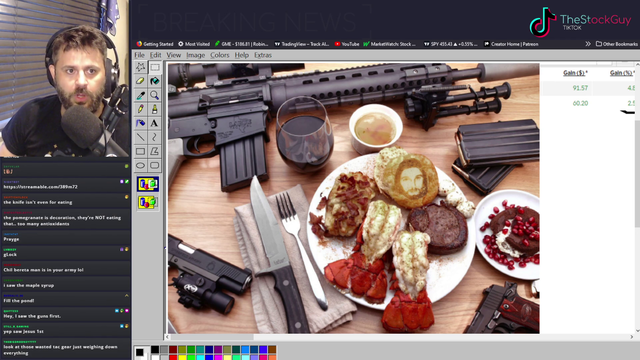Click the webcam video feed of the streamer
Viewport: 640px width, 360px height.
[x=64, y=78]
